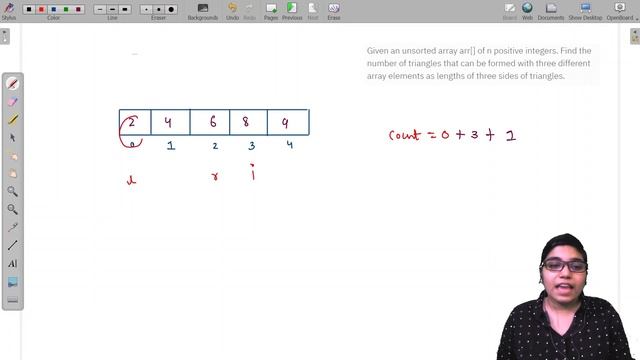Screen dimensions: 640x360
Task: Add a page with Pages button
Action: click(x=271, y=11)
